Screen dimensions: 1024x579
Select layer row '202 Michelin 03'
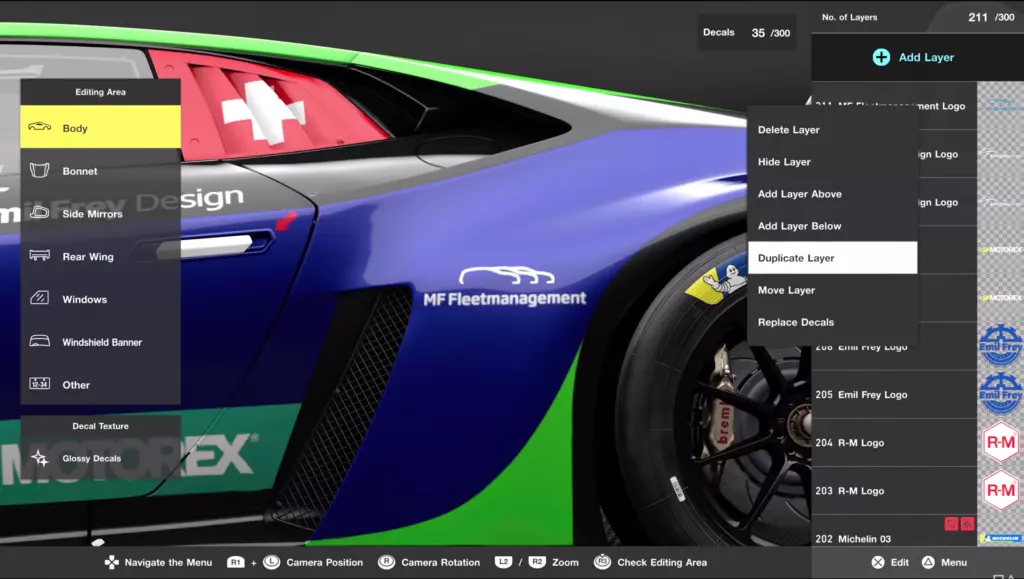tap(894, 531)
